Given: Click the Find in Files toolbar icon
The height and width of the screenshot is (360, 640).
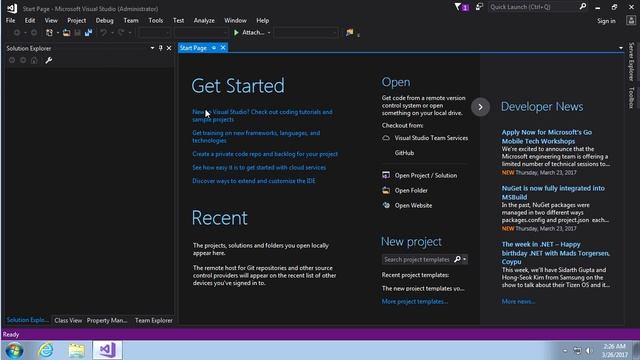Looking at the screenshot, I should [x=349, y=33].
